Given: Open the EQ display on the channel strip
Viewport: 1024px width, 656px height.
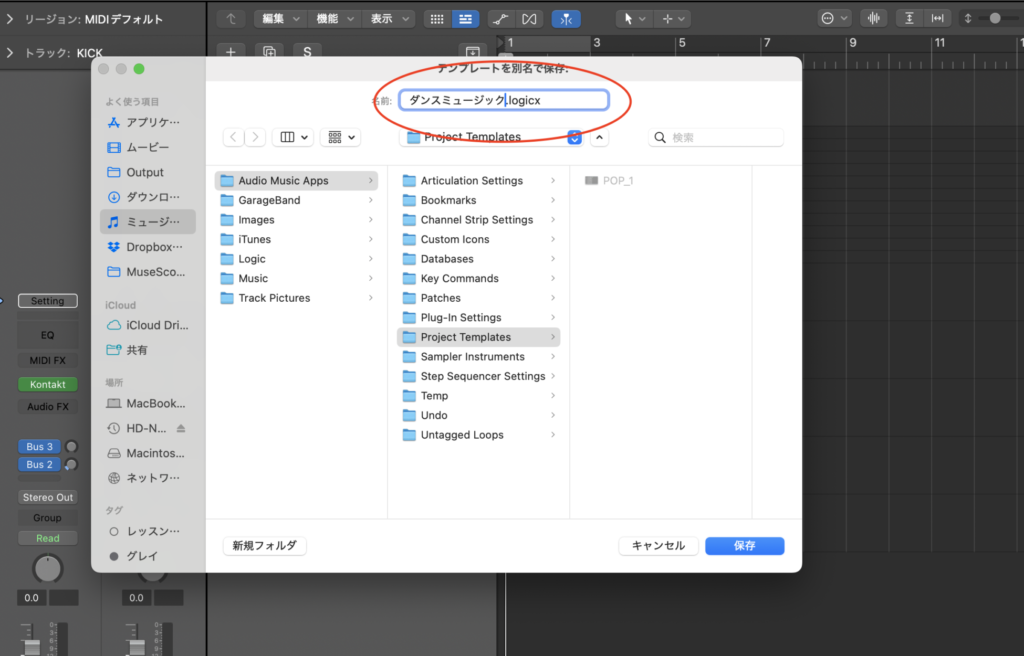Looking at the screenshot, I should tap(47, 335).
